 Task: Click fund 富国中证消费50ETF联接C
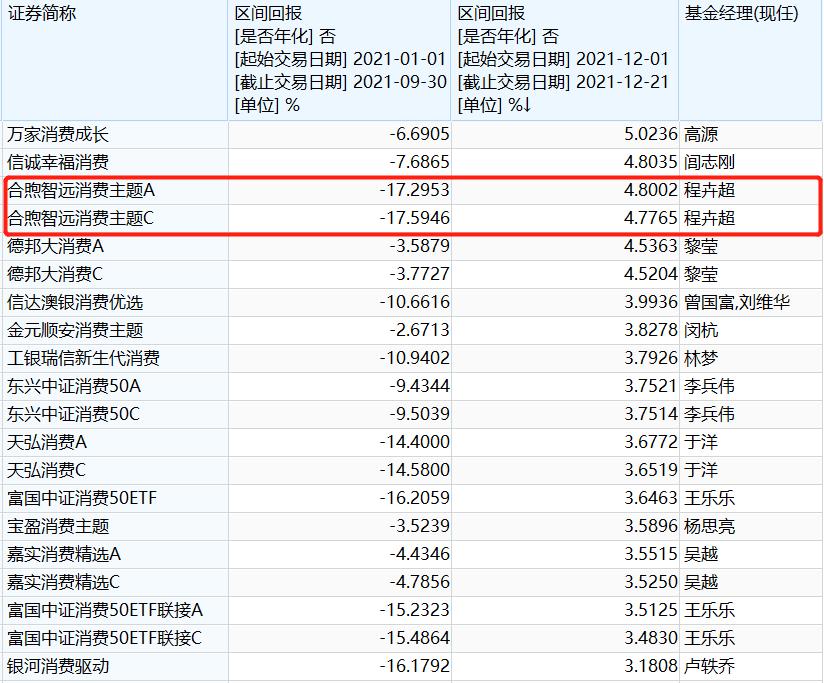pos(105,638)
